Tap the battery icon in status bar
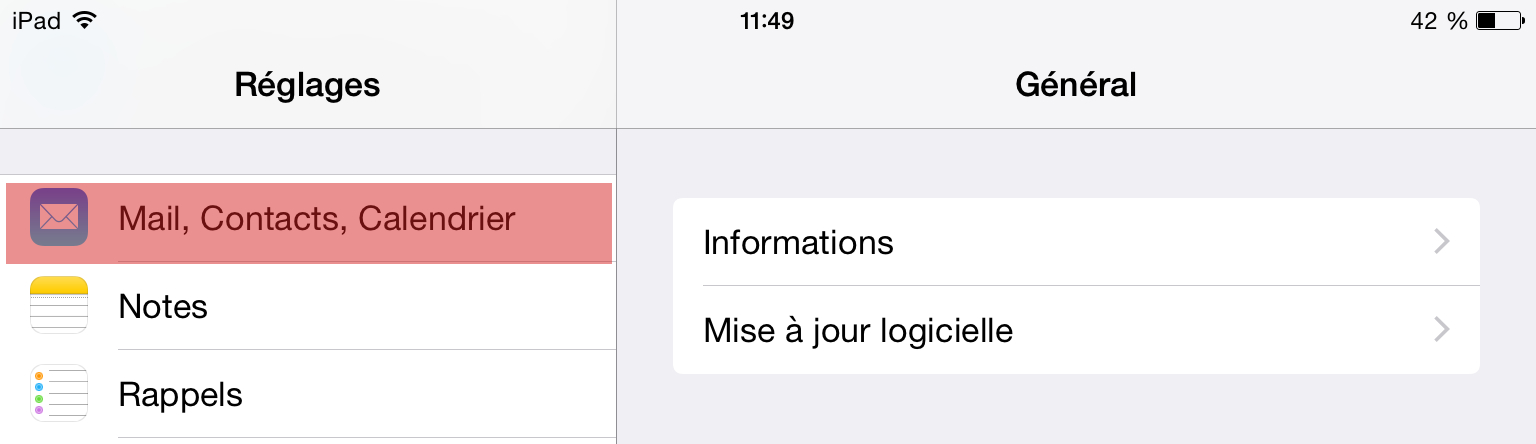Image resolution: width=1536 pixels, height=444 pixels. (1500, 21)
